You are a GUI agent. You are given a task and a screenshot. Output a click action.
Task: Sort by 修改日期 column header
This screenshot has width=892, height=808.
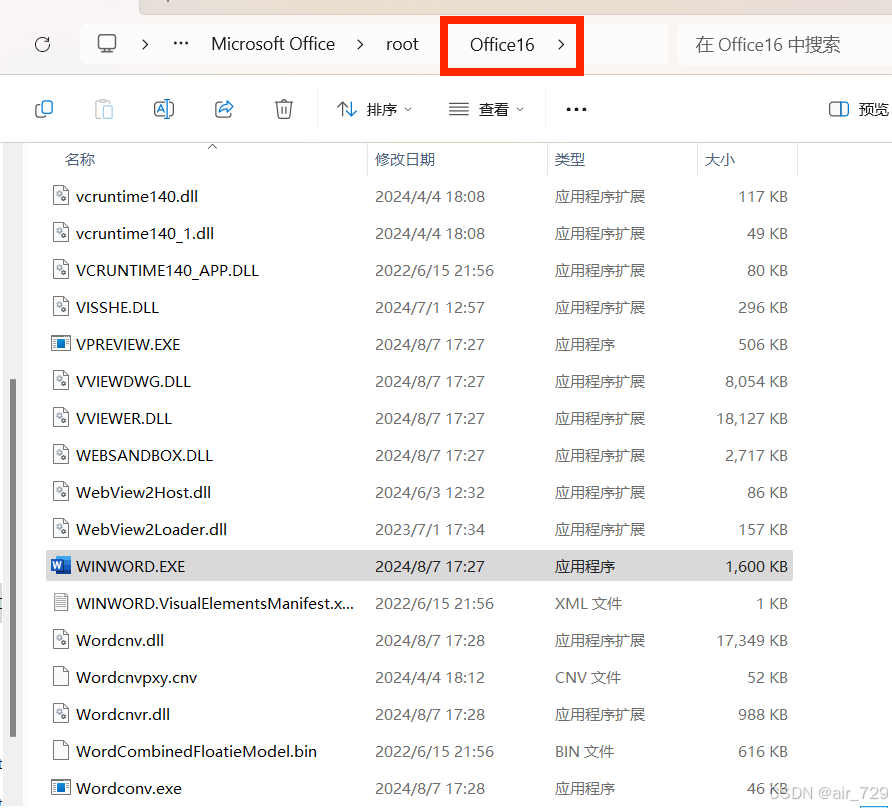point(404,159)
